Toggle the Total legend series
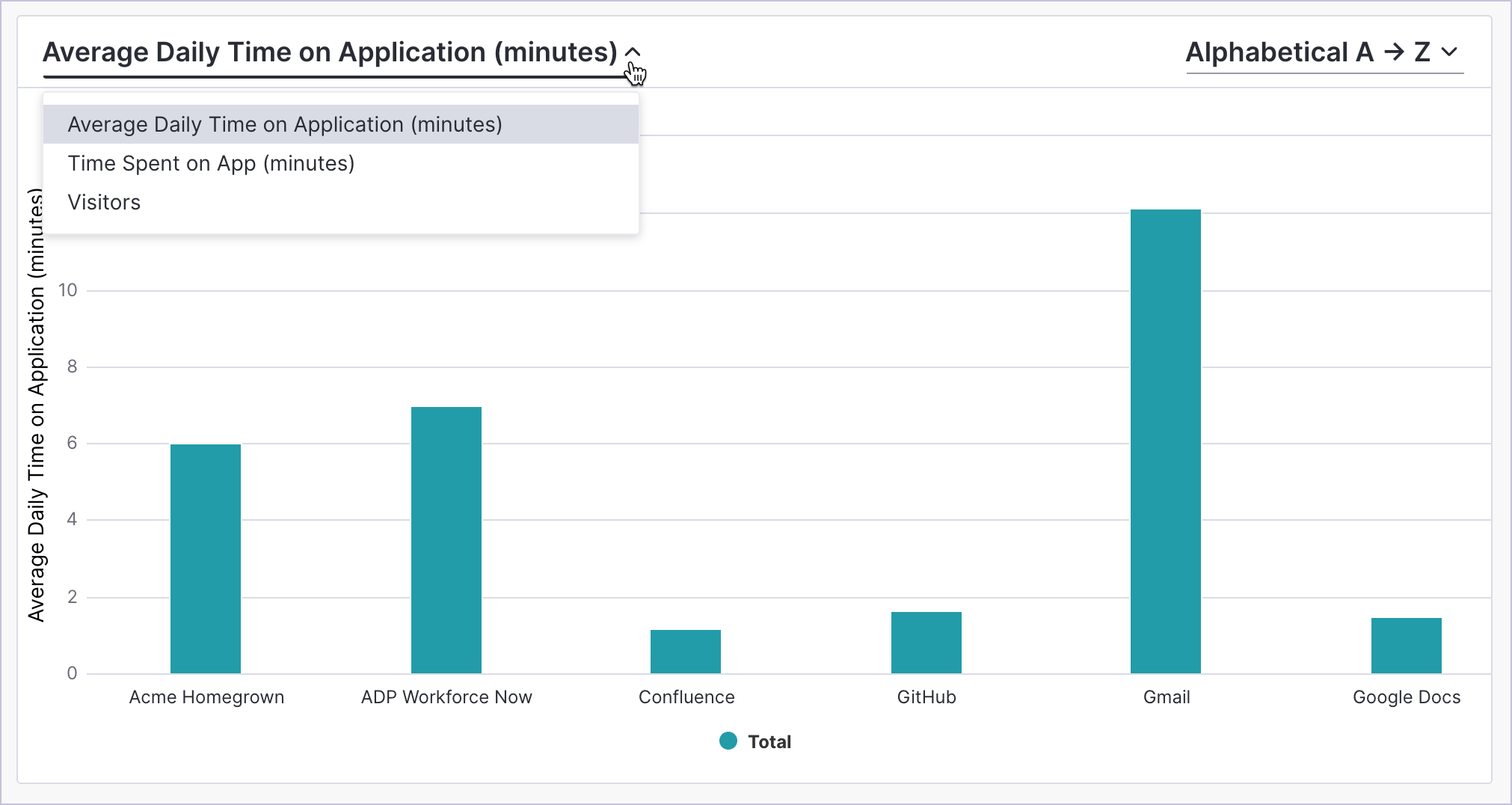Image resolution: width=1512 pixels, height=805 pixels. click(755, 741)
